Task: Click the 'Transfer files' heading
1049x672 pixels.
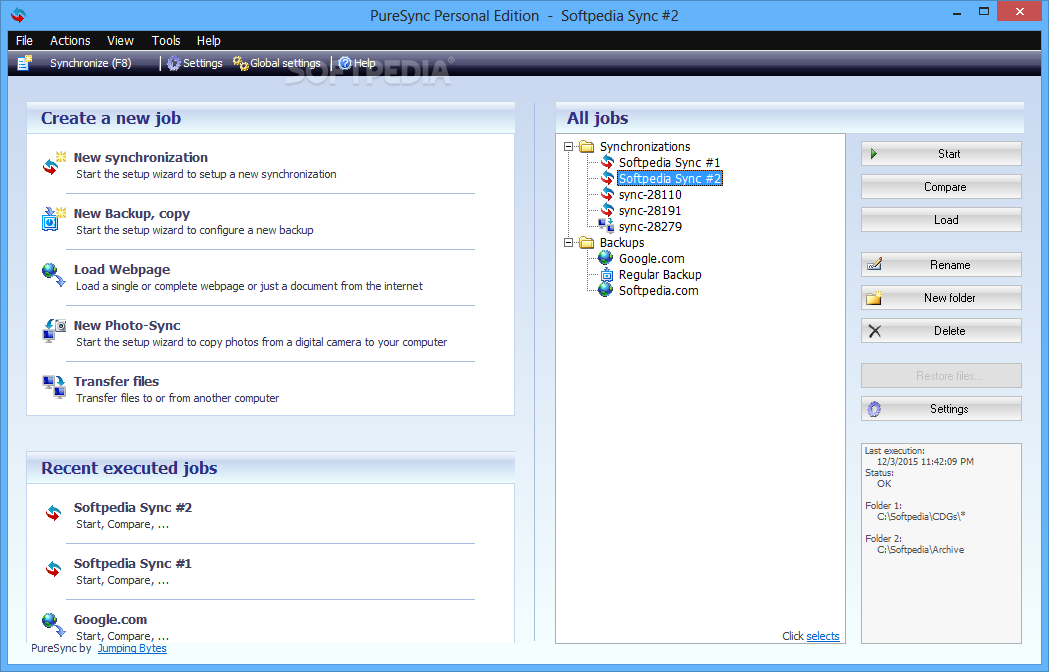Action: 116,381
